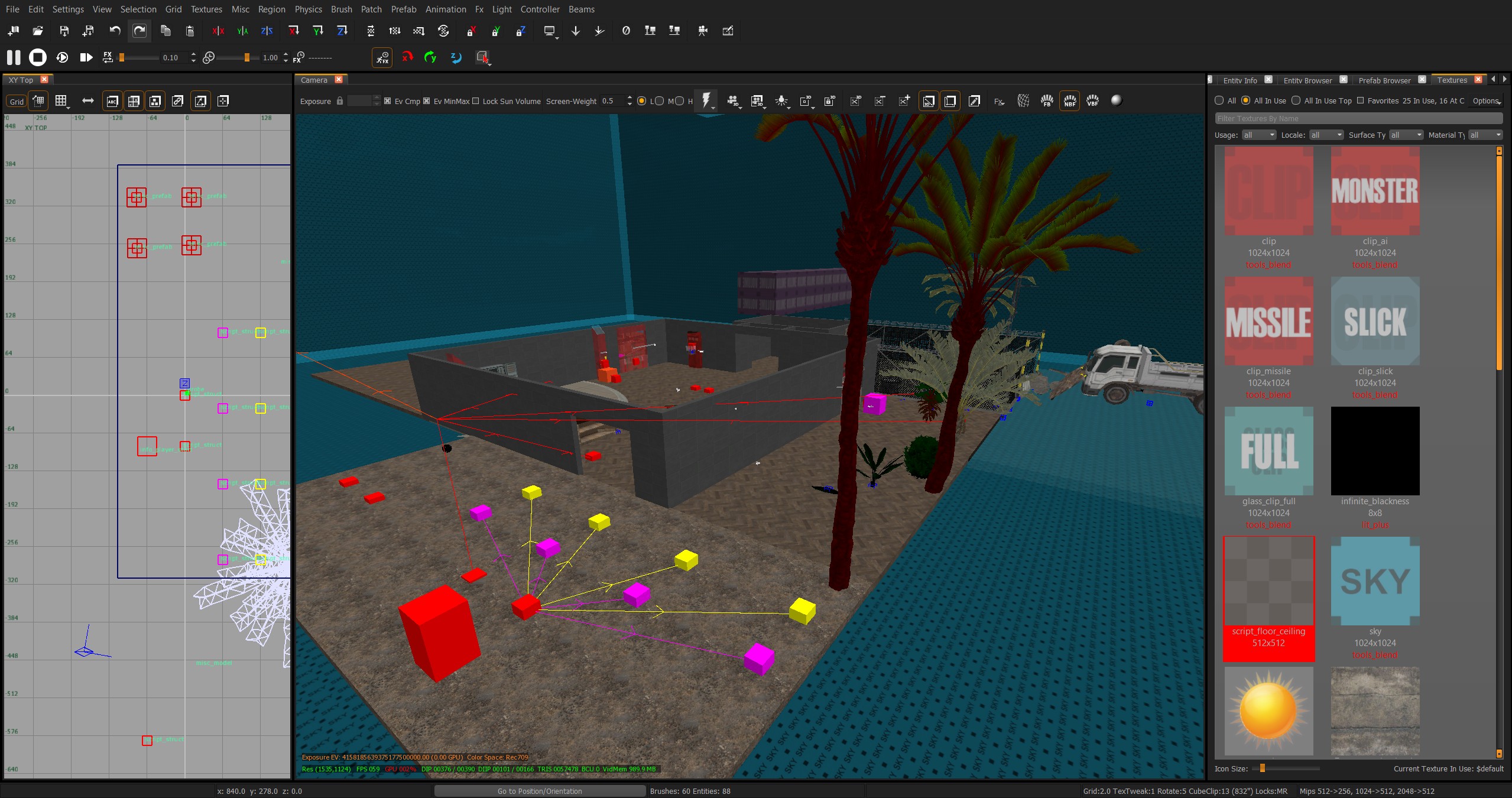Expand the lightning bolt dropdown in Camera toolbar
Screen dimensions: 1512x798
tap(713, 108)
